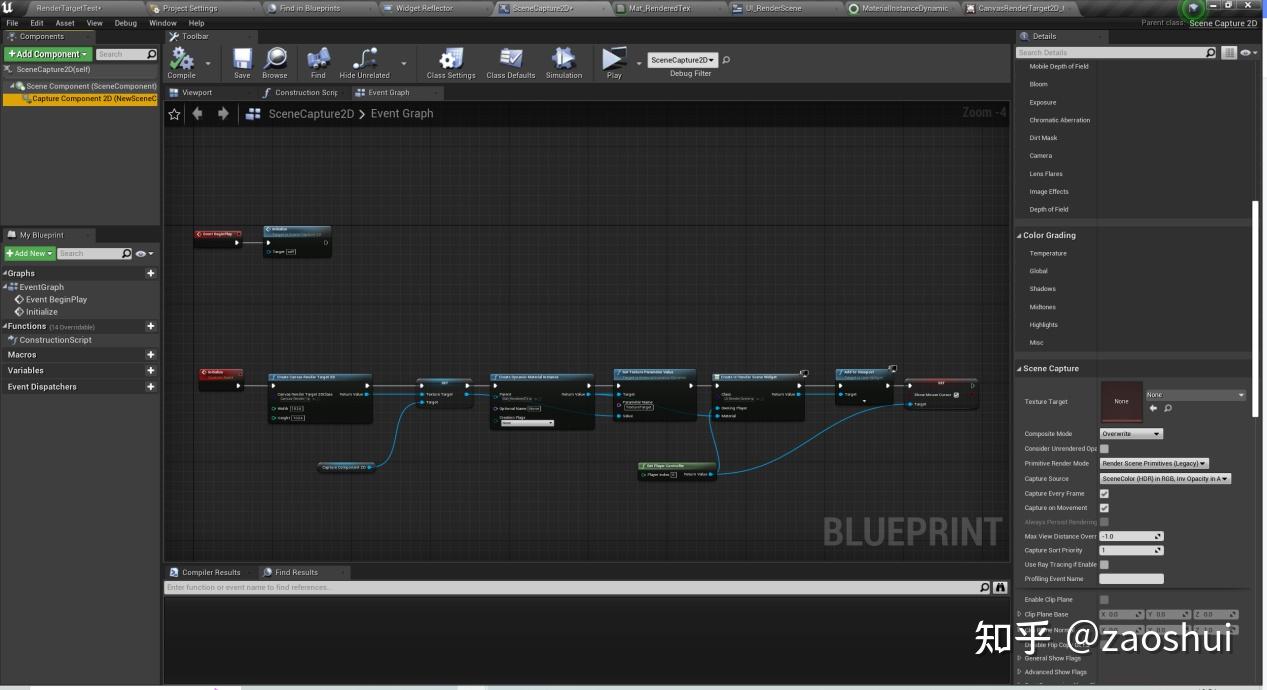Disable Capture on Movement
The width and height of the screenshot is (1267, 690).
1104,508
